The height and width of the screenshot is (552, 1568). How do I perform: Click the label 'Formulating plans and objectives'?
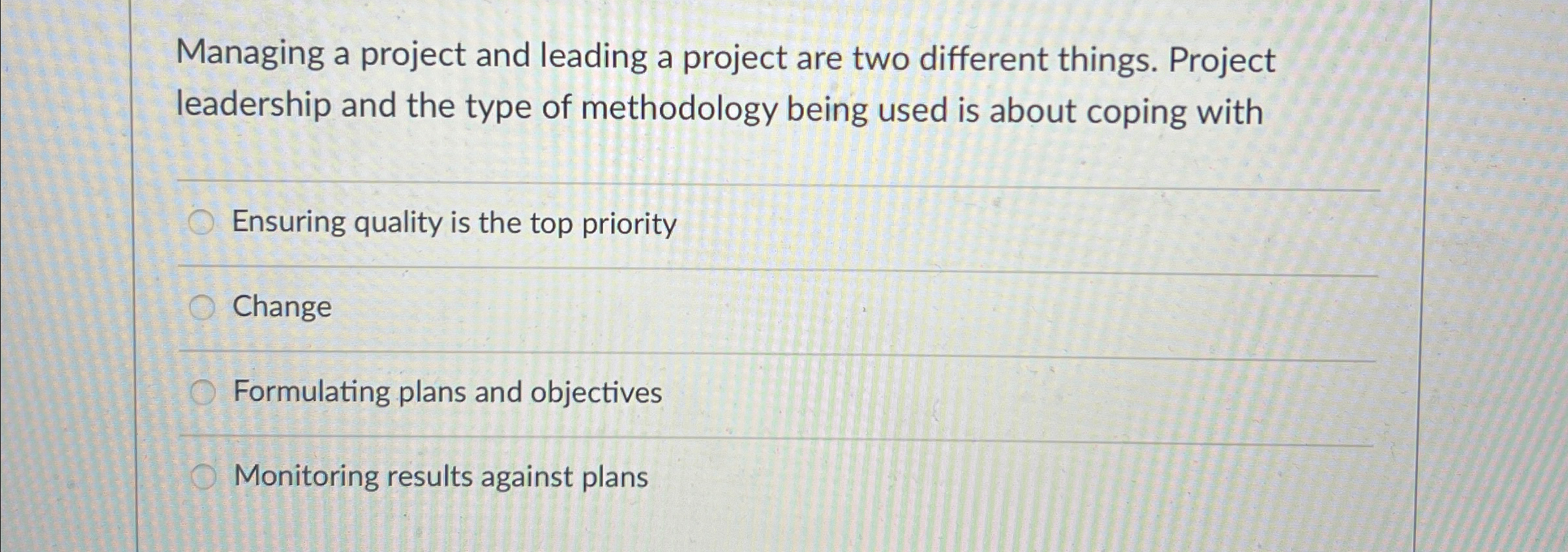tap(448, 391)
